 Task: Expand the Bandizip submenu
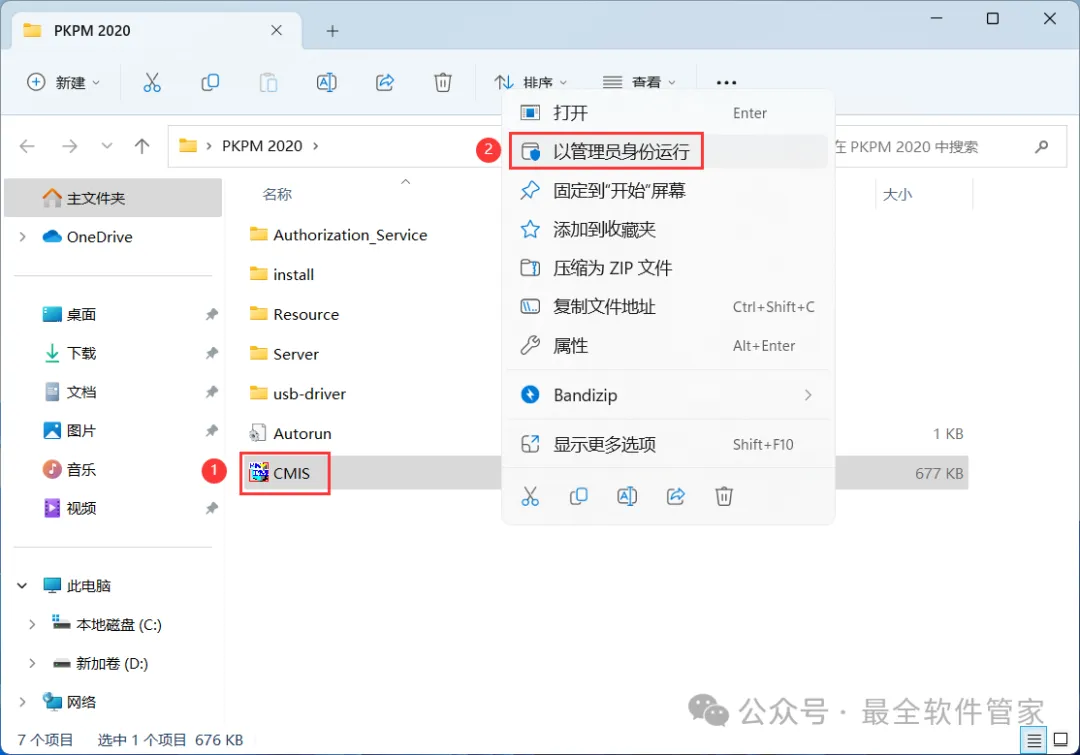click(x=808, y=395)
